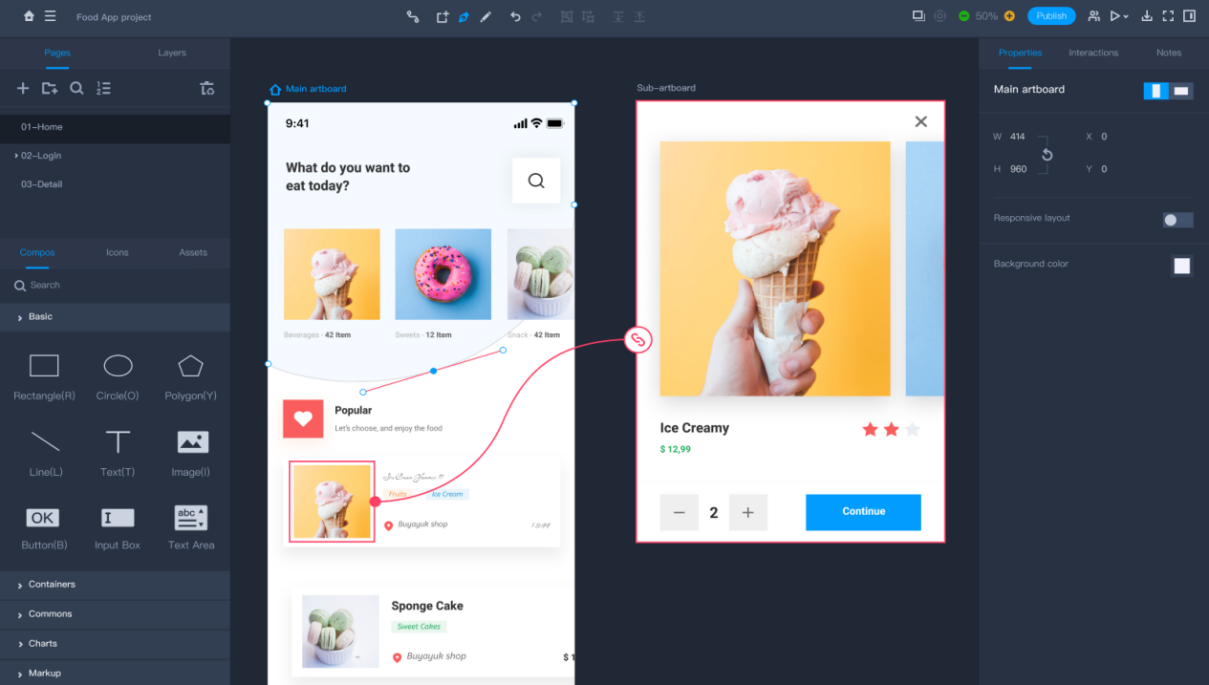This screenshot has height=685, width=1209.
Task: Expand the 02-Login page tree item
Action: click(17, 156)
